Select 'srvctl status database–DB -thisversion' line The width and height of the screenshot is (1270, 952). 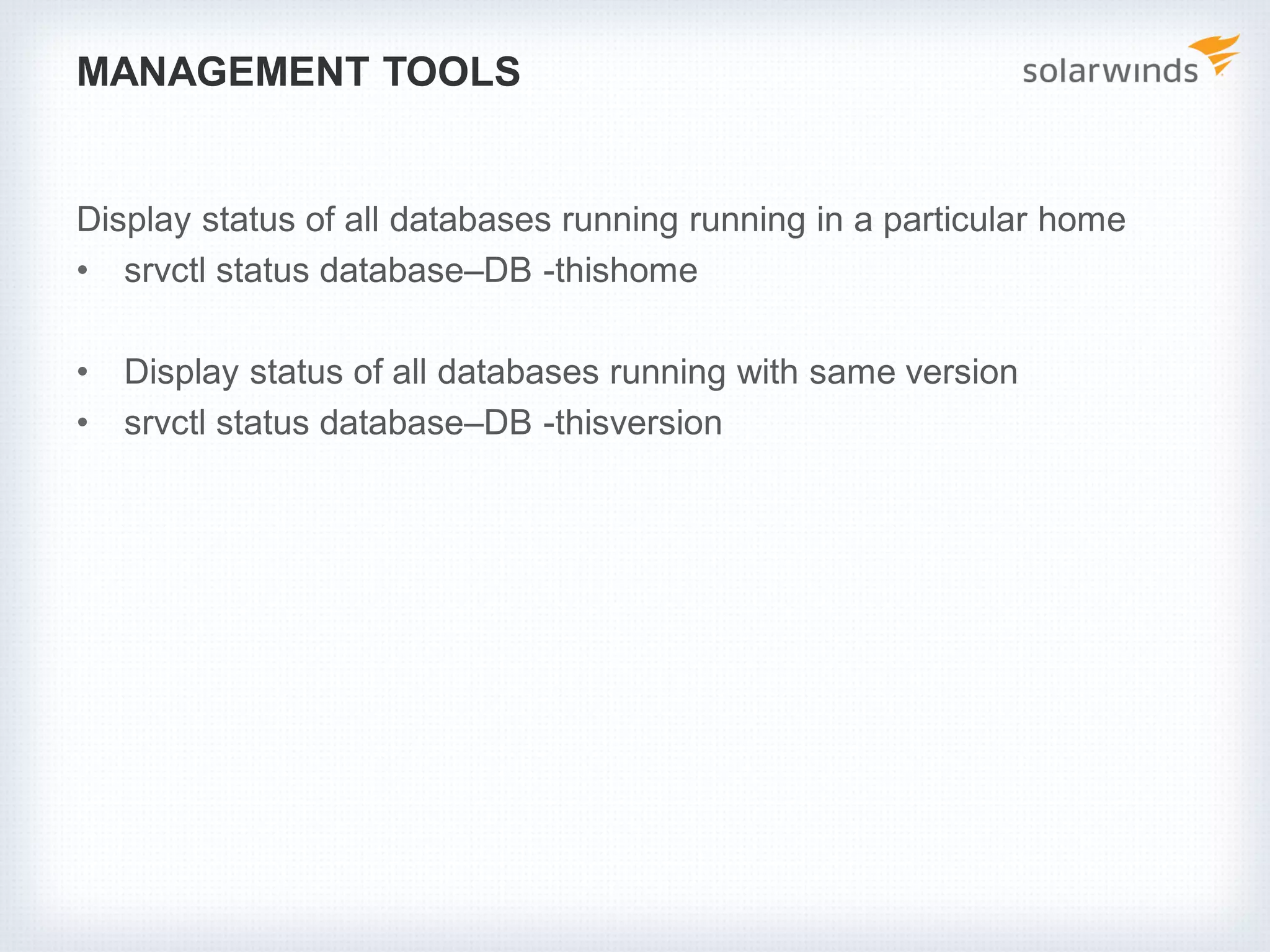click(x=423, y=423)
